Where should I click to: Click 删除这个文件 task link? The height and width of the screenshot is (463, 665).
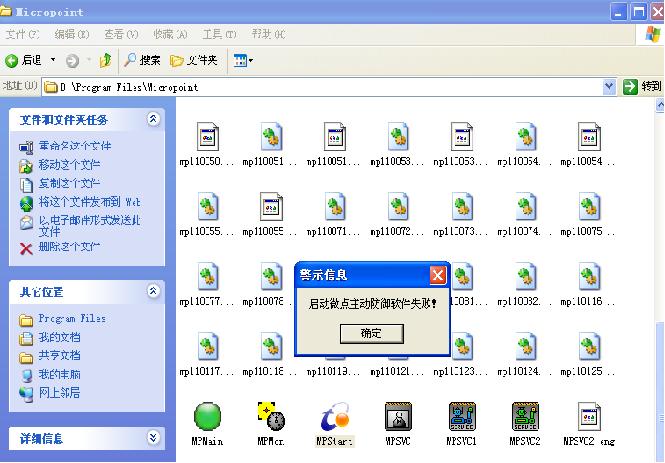(x=69, y=246)
